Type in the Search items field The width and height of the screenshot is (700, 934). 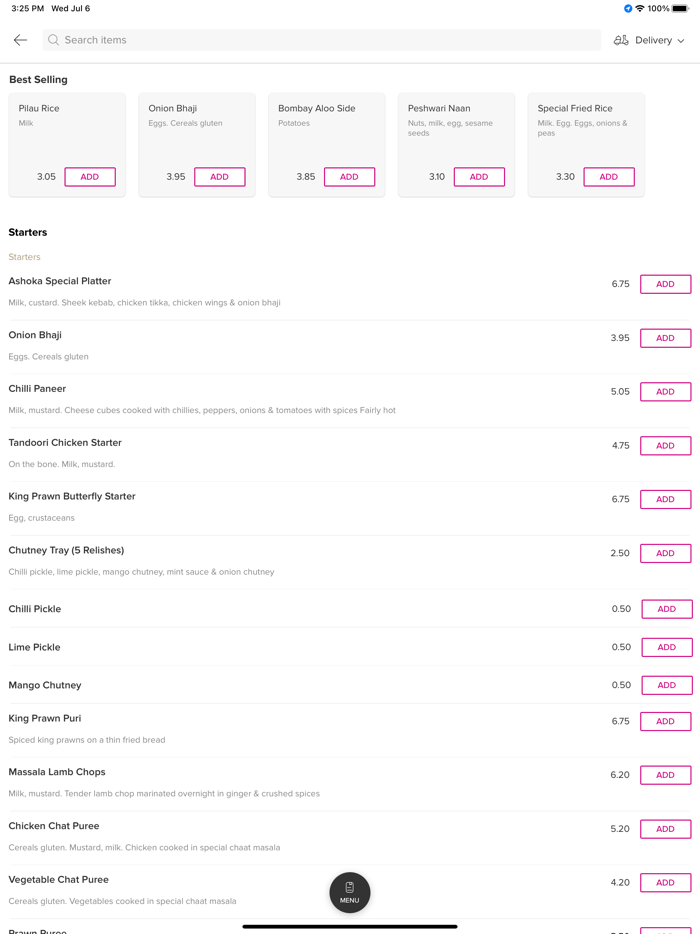click(x=320, y=40)
